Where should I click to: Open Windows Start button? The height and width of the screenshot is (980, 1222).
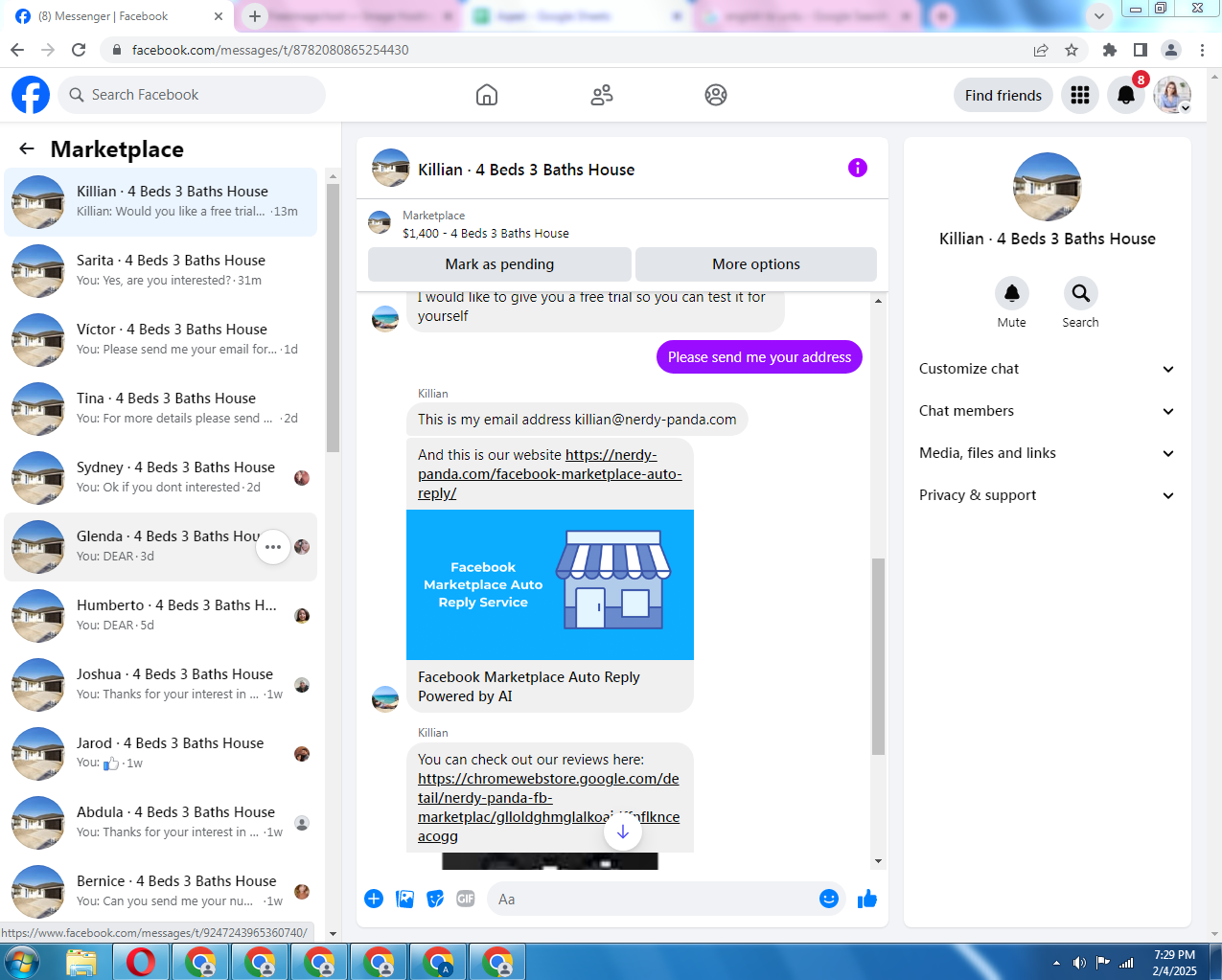pos(22,962)
